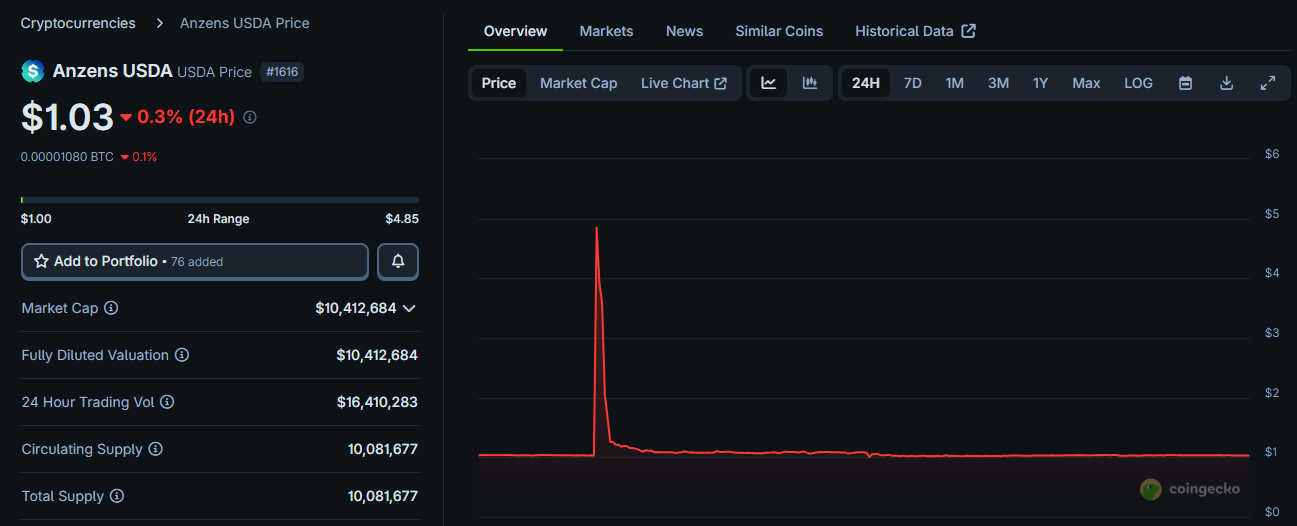
Task: Expand chart to fullscreen
Action: coord(1267,83)
